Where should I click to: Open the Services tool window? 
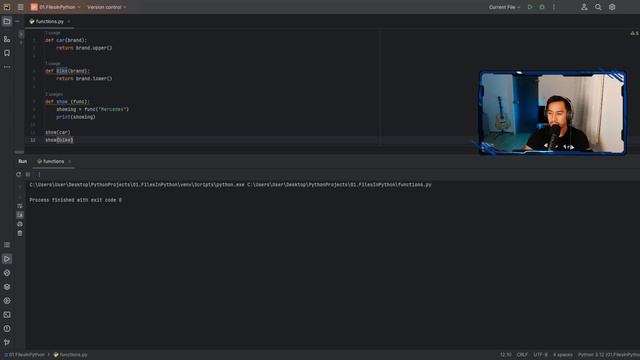pos(7,301)
